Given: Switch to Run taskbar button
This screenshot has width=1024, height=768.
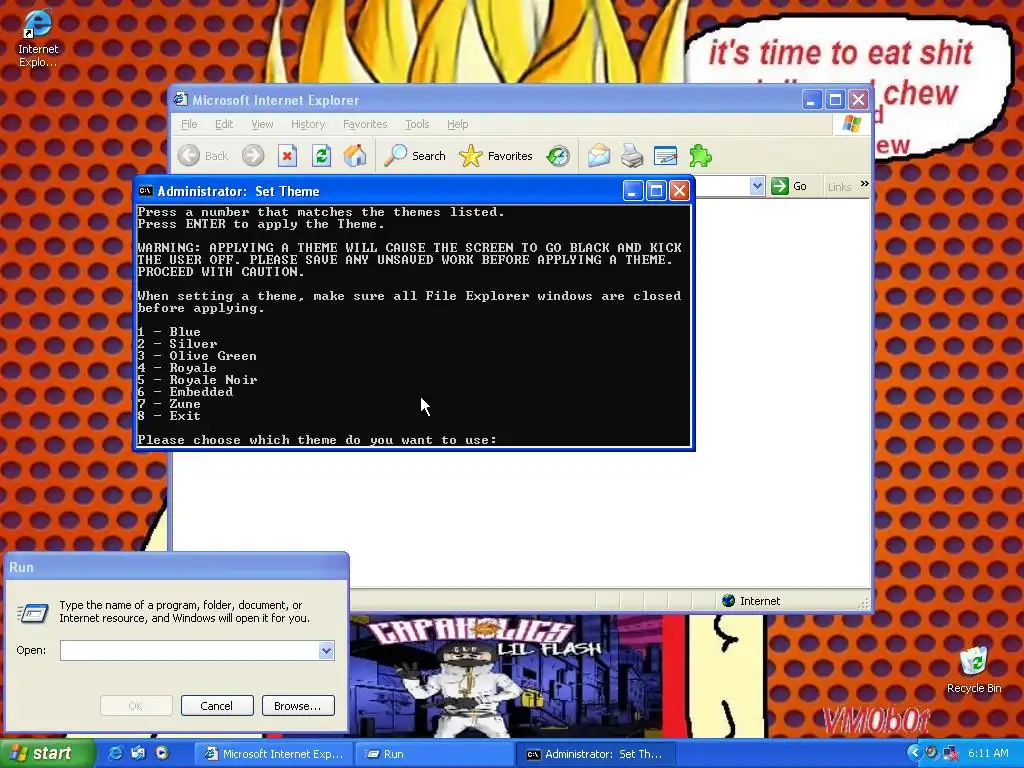Looking at the screenshot, I should tap(434, 754).
